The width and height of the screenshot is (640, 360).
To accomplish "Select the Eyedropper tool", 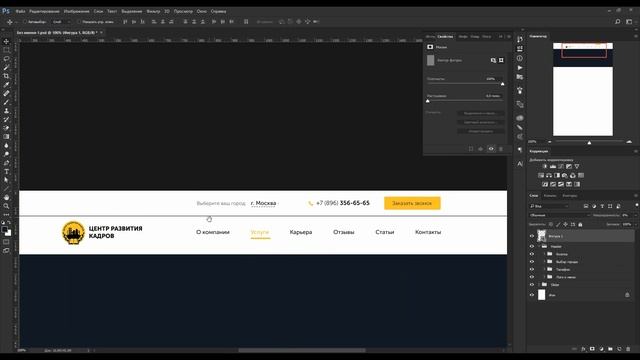I will pyautogui.click(x=6, y=84).
